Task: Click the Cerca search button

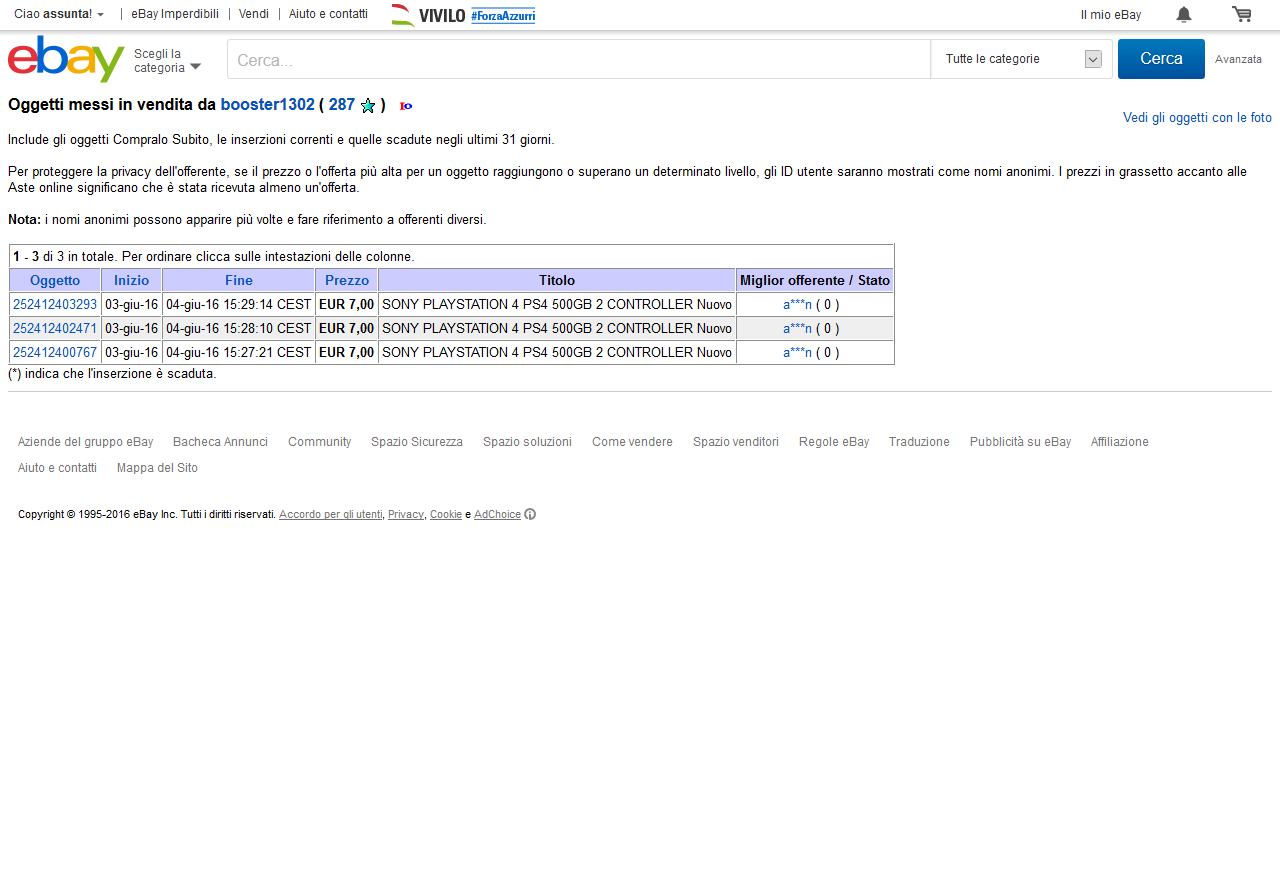Action: click(1161, 59)
